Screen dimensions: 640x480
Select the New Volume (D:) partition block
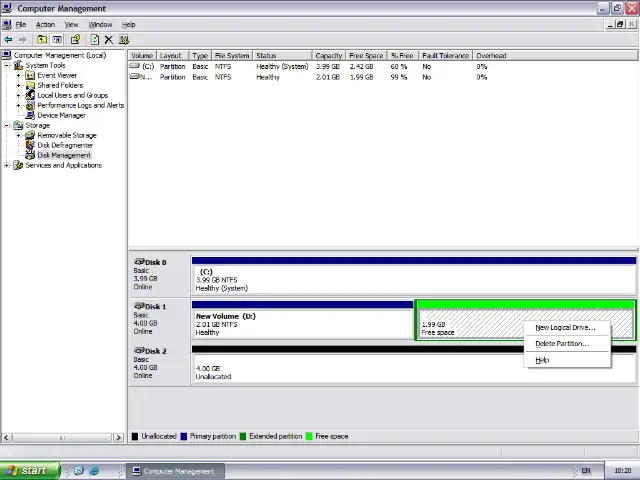(302, 320)
